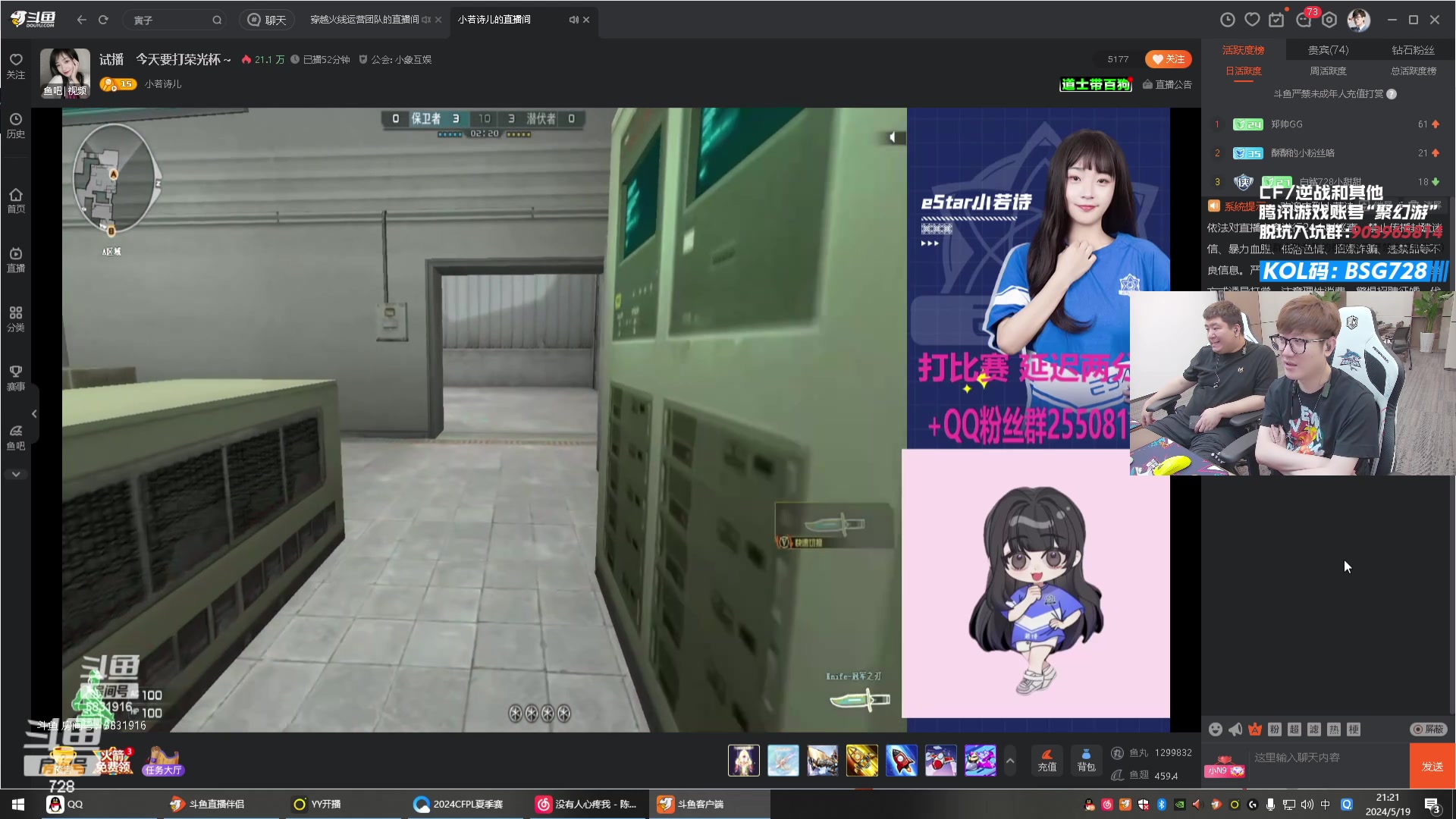The image size is (1456, 819).
Task: Open streamer avatar 鱼吧|视频 thumbnail
Action: [64, 73]
